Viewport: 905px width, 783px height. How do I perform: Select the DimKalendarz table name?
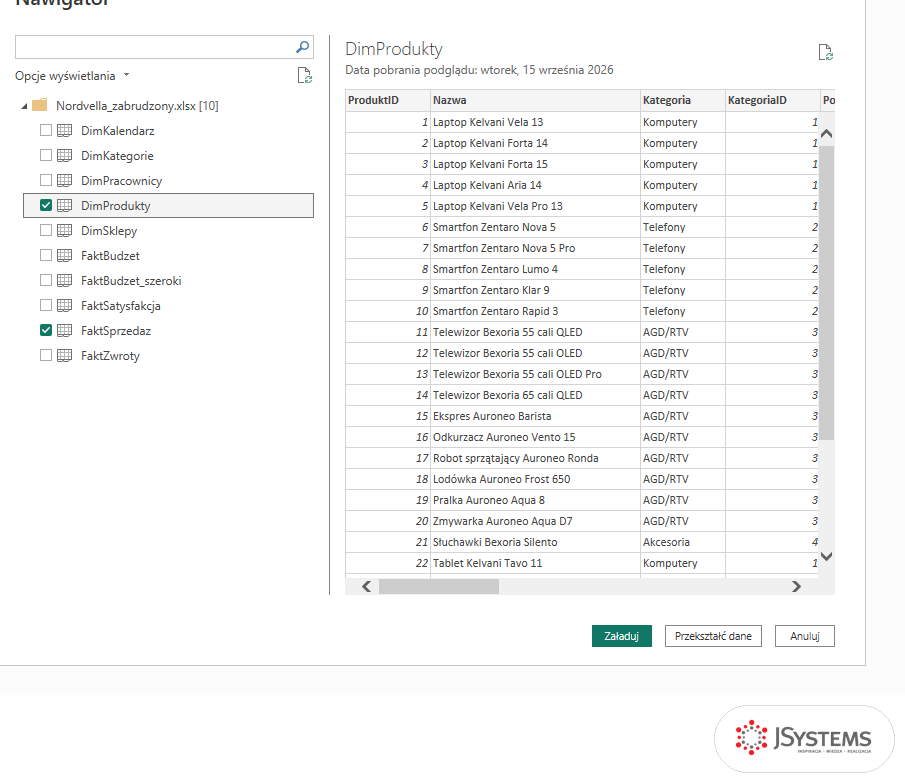click(118, 131)
